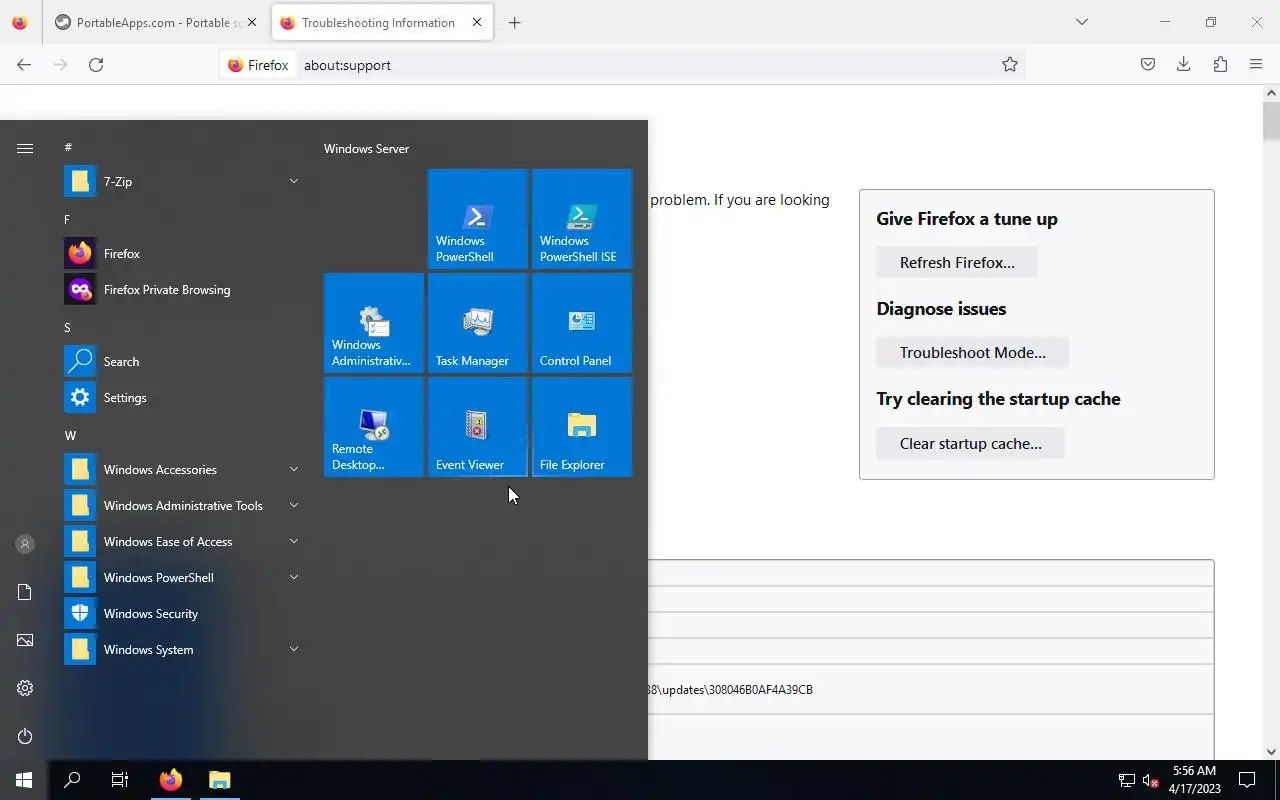
Task: Open the user account icon in Start sidebar
Action: coord(25,544)
